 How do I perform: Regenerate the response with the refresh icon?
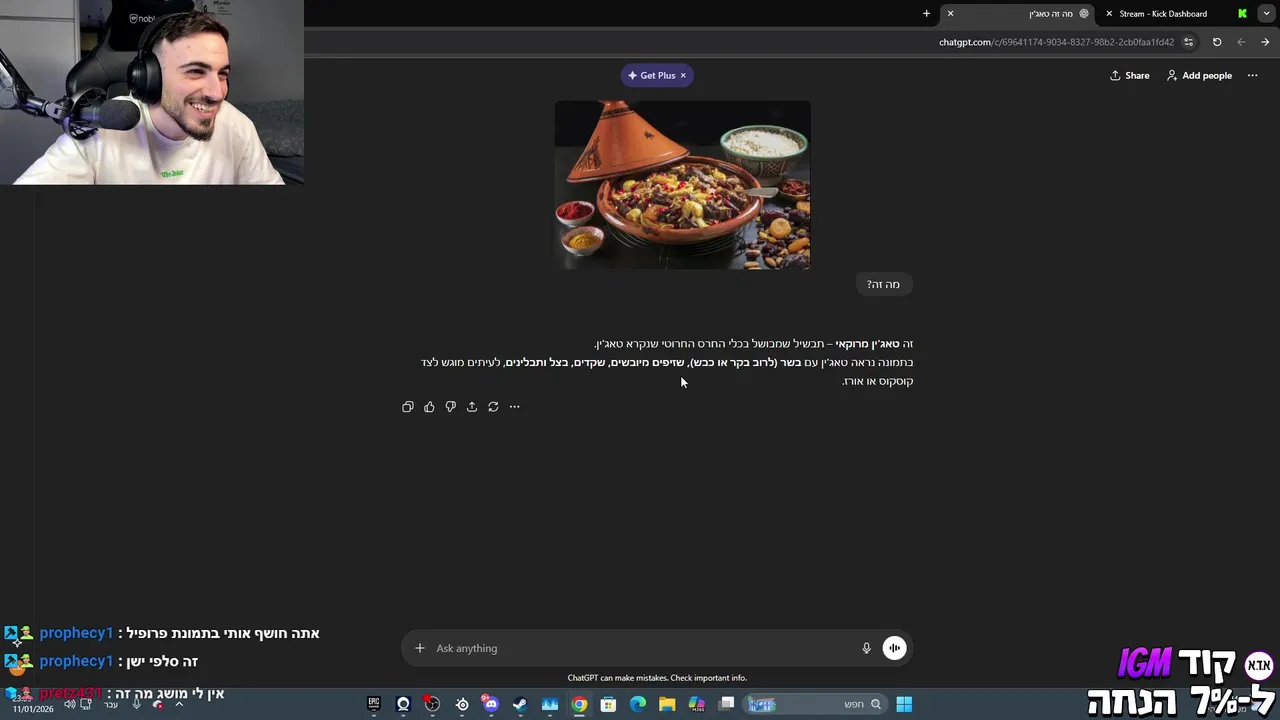[493, 407]
